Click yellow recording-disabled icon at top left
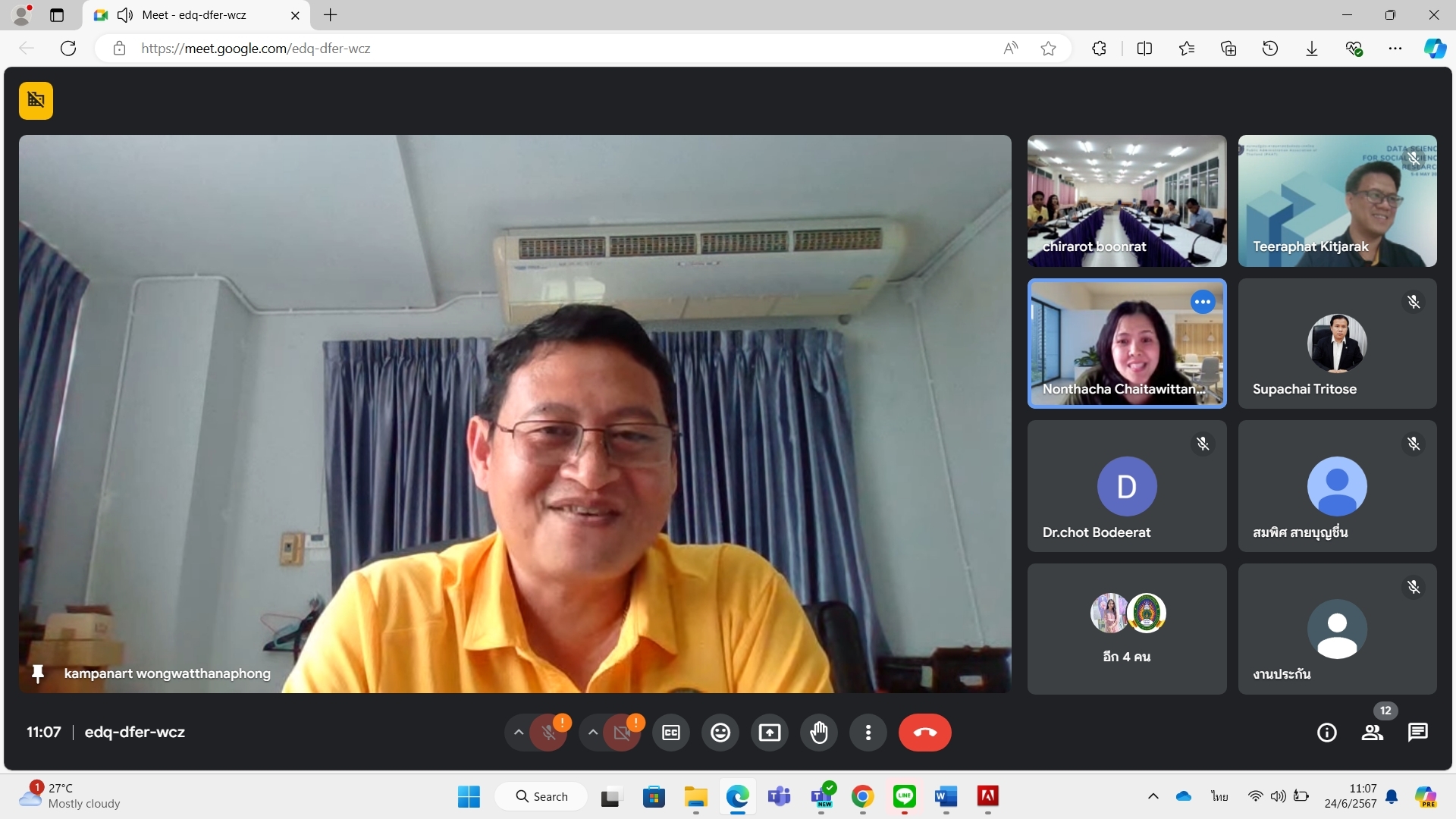 click(36, 100)
